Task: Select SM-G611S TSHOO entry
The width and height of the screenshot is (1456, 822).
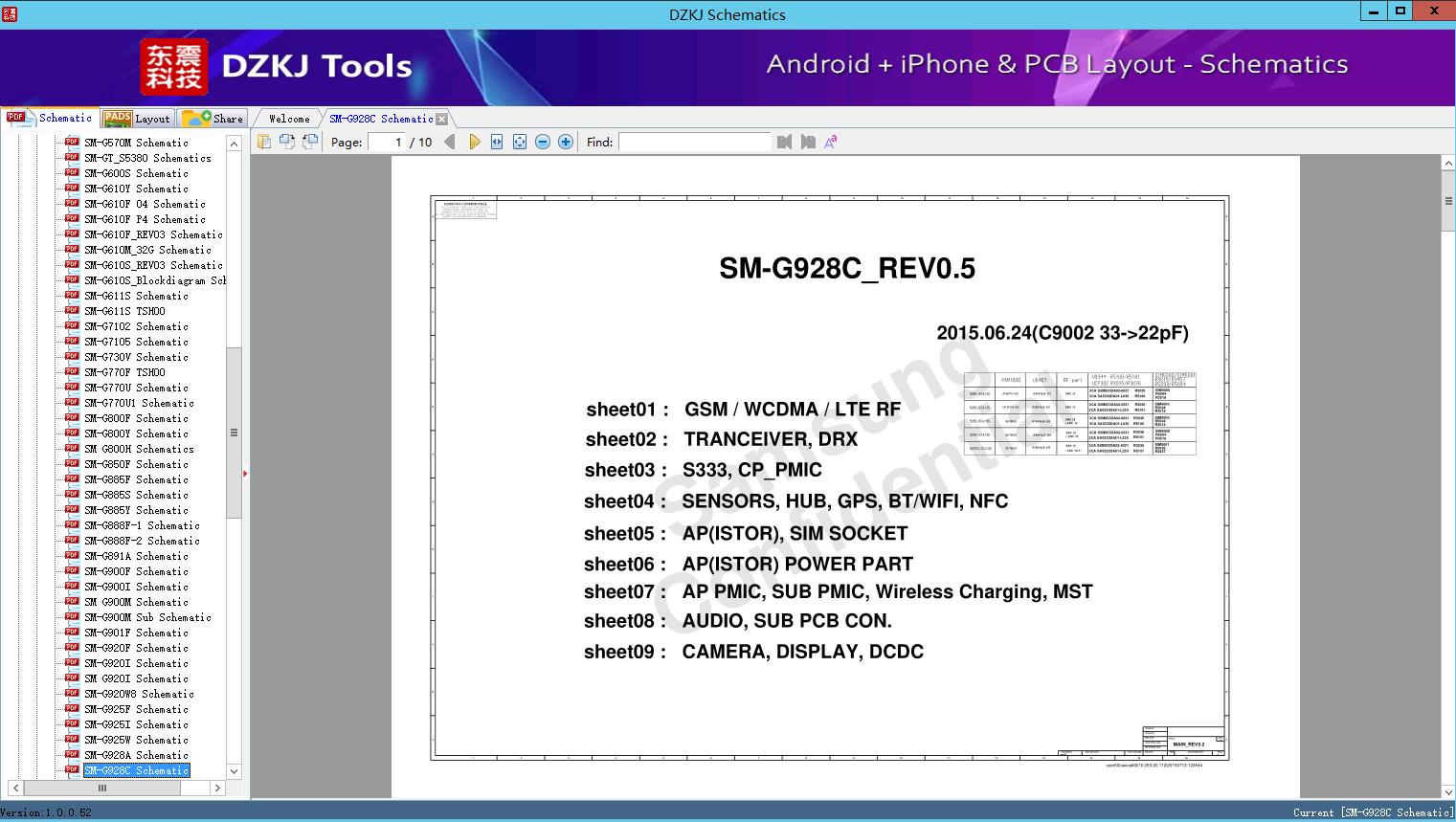Action: [124, 311]
